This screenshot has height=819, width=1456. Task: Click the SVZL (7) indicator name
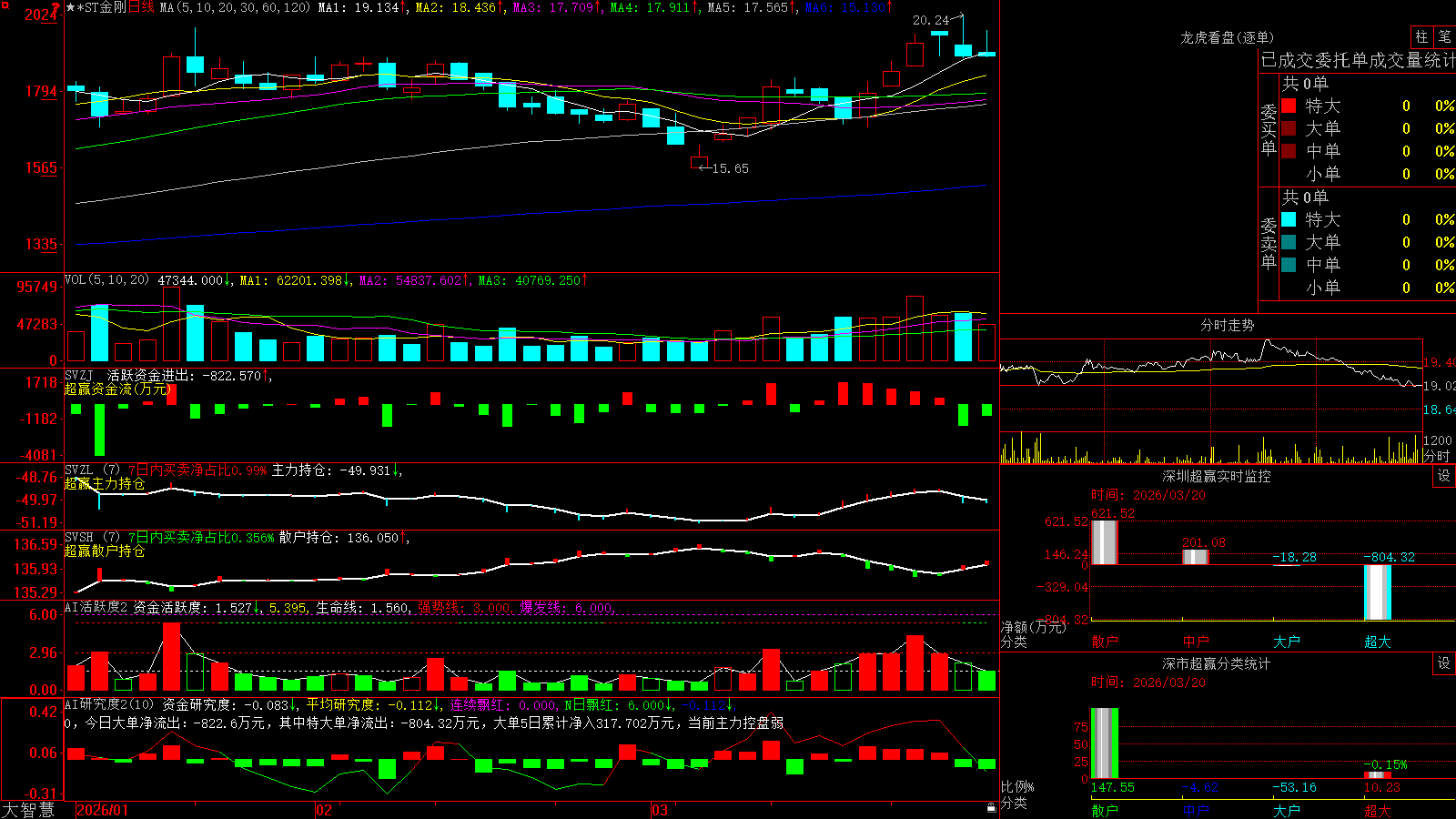(92, 470)
